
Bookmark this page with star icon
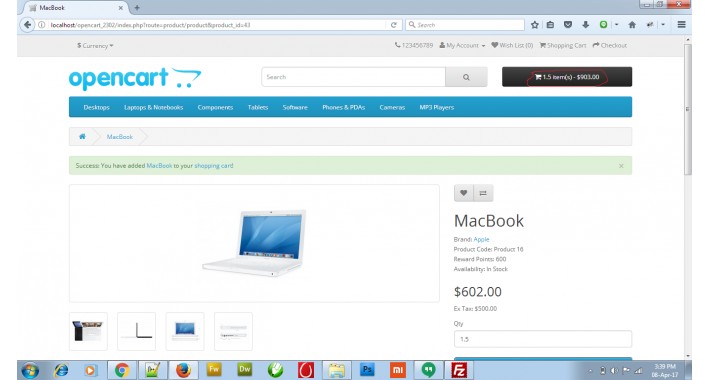[535, 25]
